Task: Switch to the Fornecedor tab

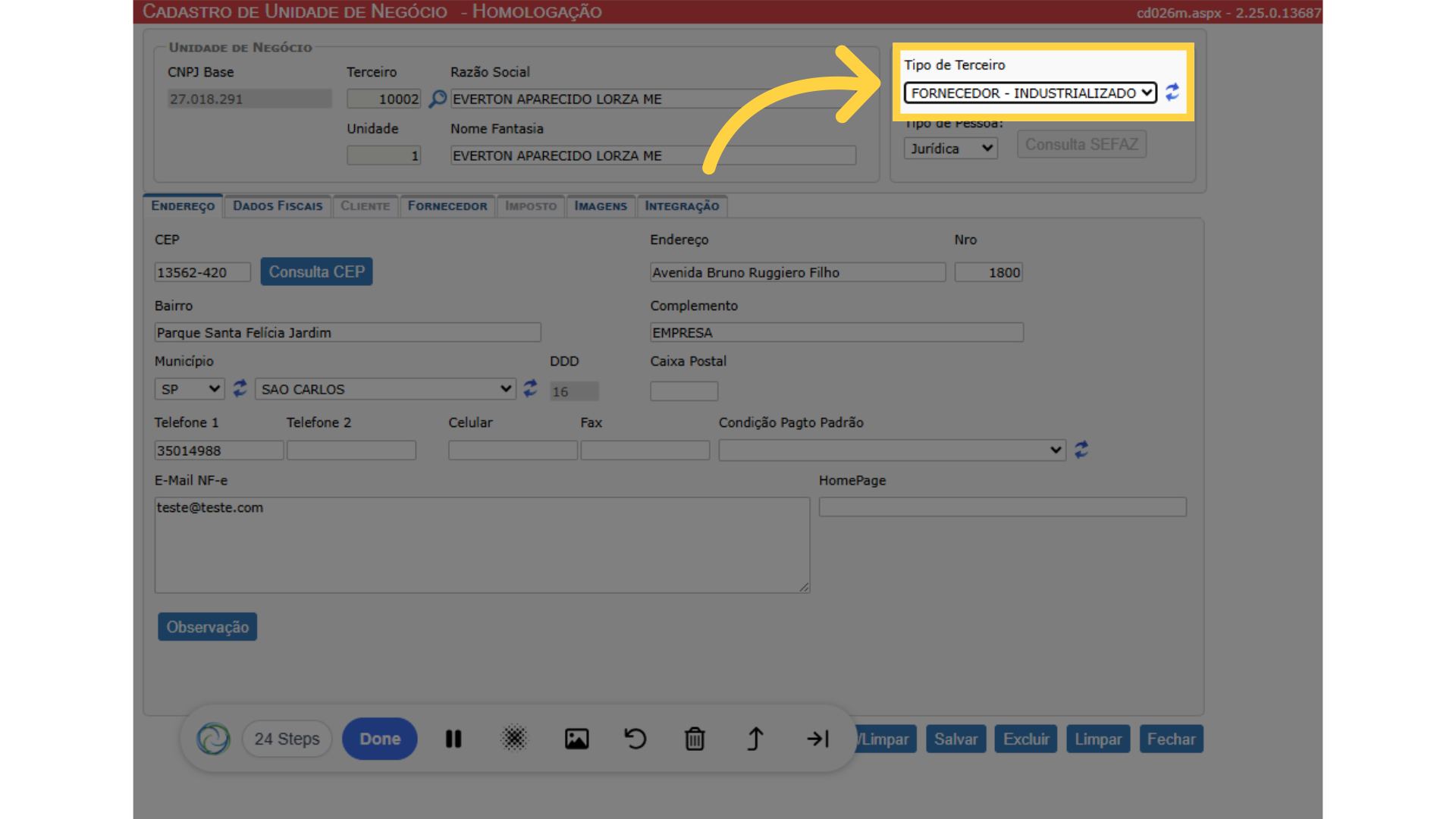Action: click(447, 206)
